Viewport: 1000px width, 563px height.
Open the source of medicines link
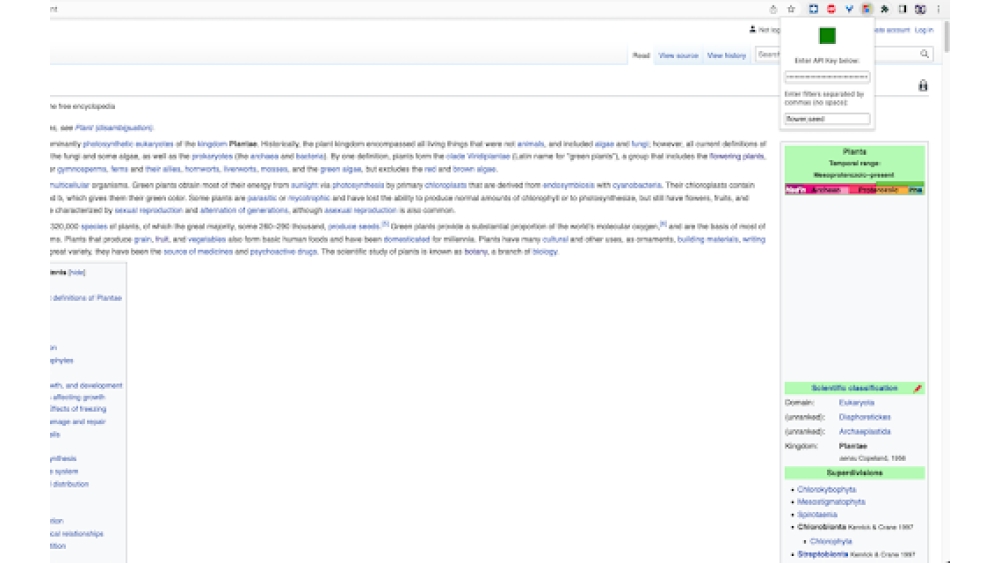(x=198, y=252)
